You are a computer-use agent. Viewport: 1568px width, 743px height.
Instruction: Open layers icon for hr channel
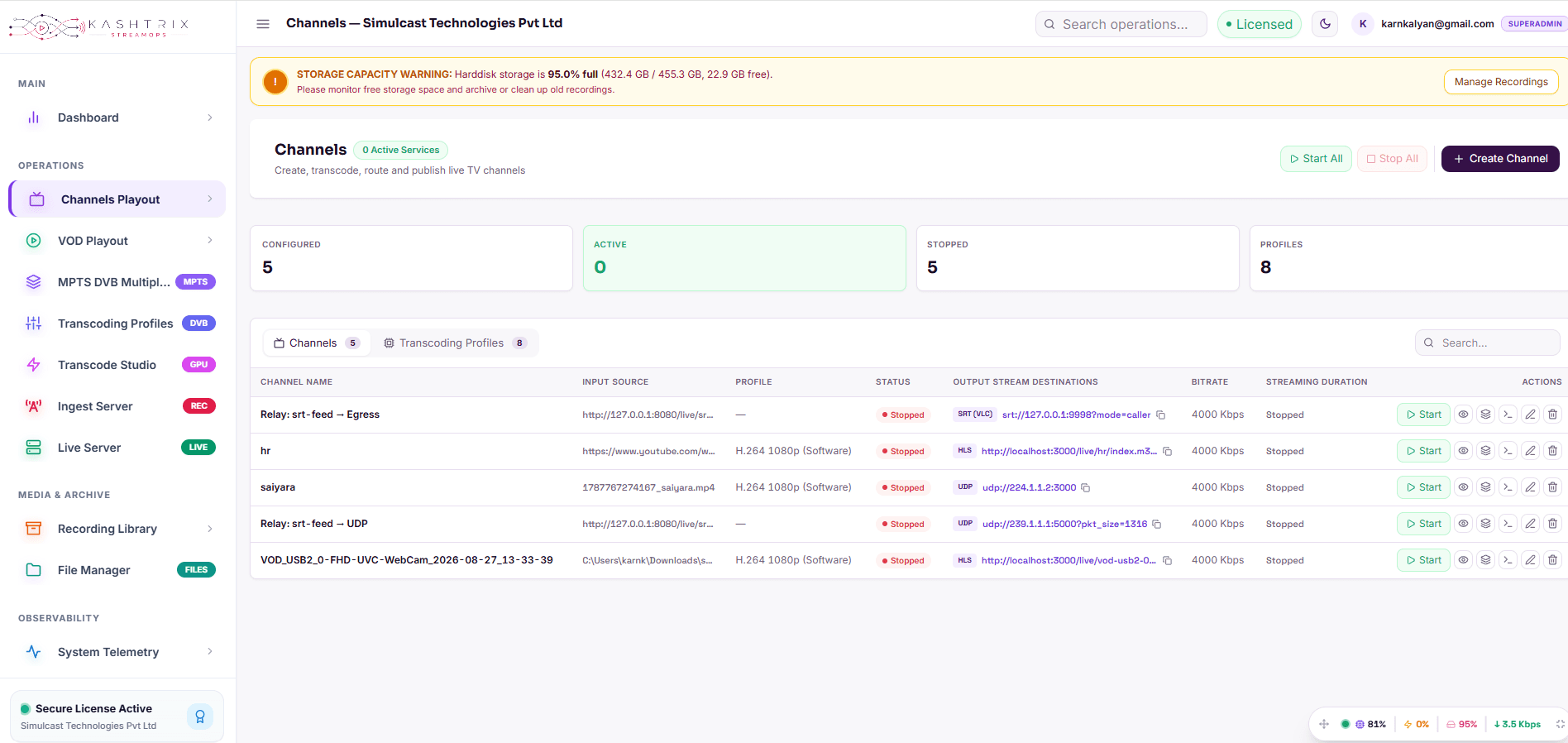[1485, 451]
